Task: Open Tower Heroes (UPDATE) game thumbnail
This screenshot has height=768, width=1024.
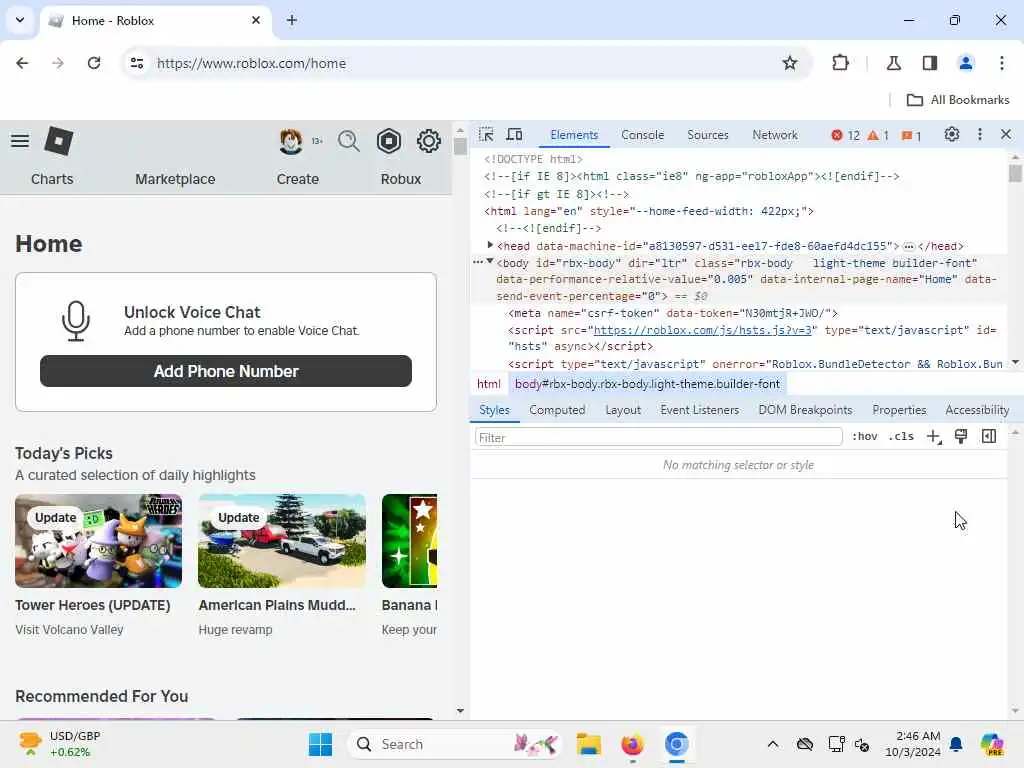Action: point(99,541)
